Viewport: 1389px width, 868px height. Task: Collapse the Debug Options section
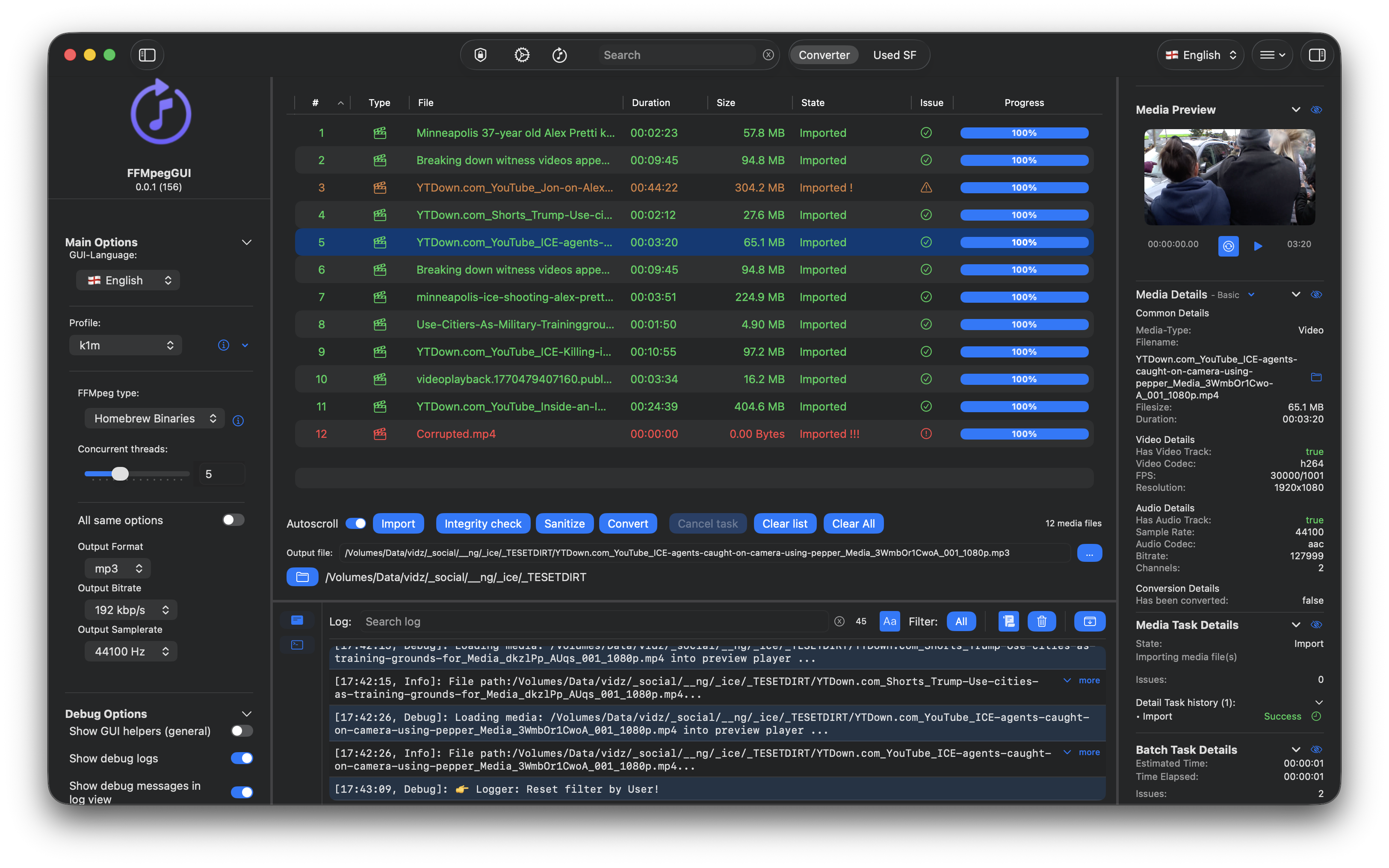click(247, 714)
